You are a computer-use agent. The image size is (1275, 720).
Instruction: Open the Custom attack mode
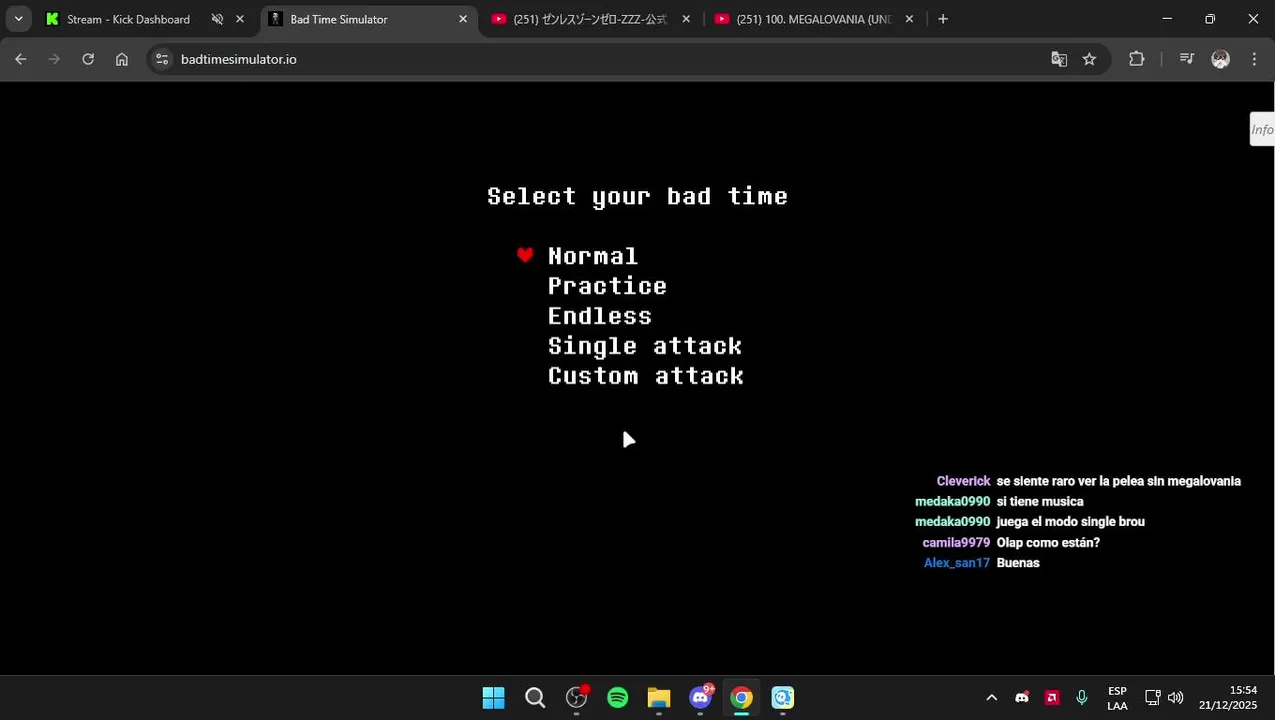(646, 376)
